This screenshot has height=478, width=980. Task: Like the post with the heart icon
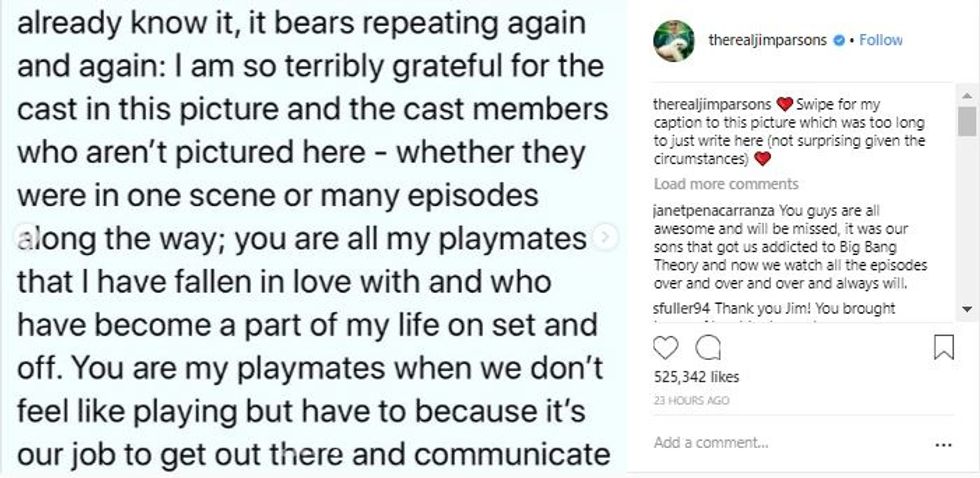tap(665, 347)
